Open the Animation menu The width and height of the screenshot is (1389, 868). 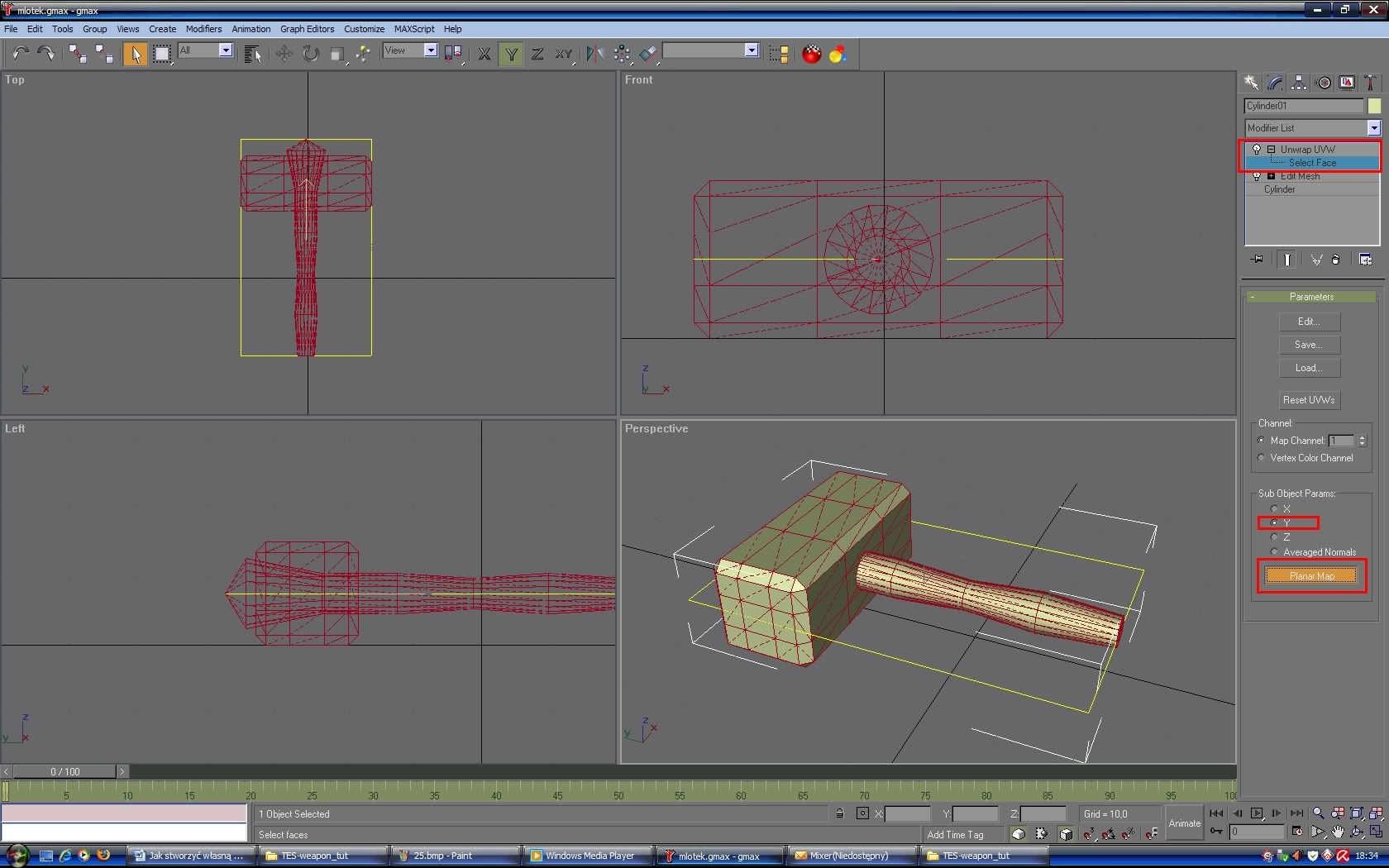pyautogui.click(x=251, y=29)
